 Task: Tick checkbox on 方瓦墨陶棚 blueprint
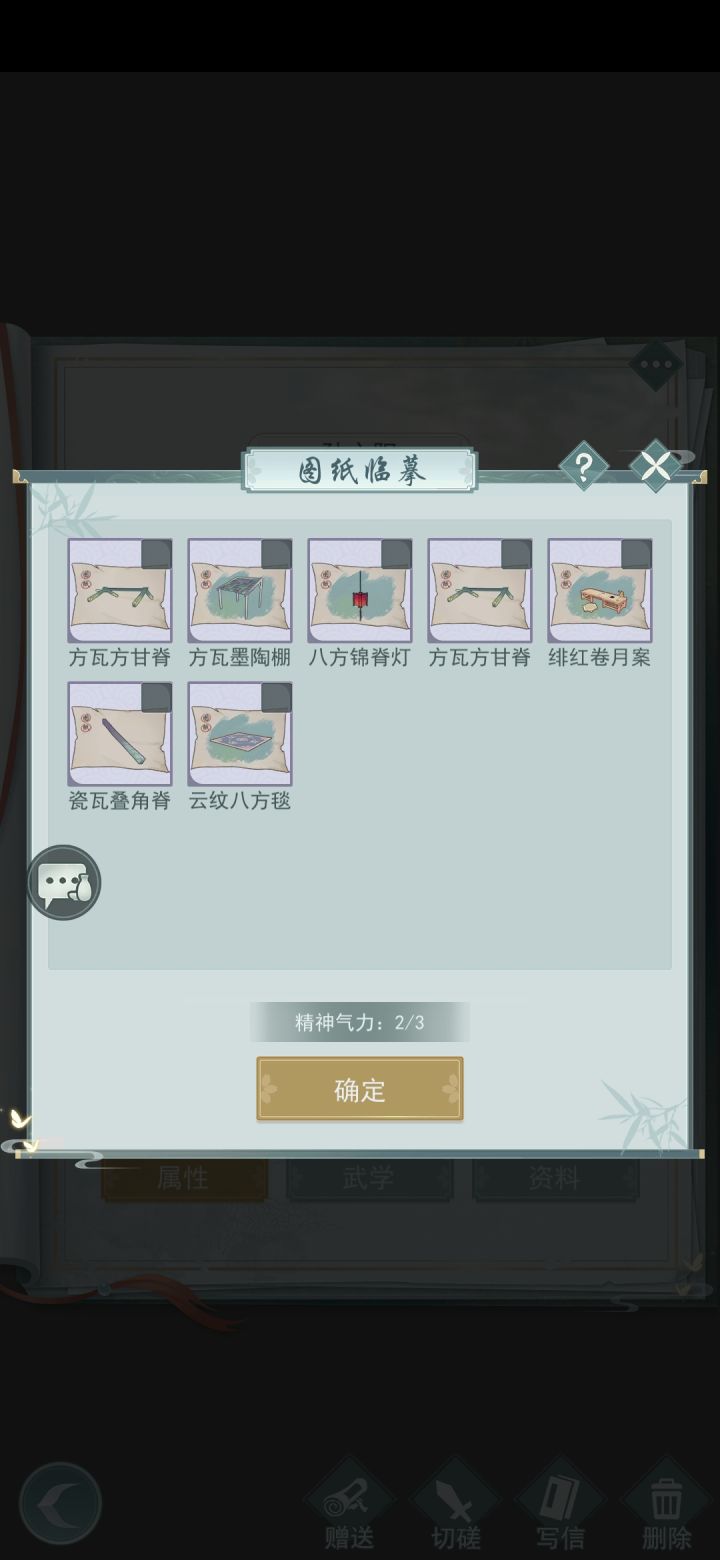pyautogui.click(x=276, y=554)
